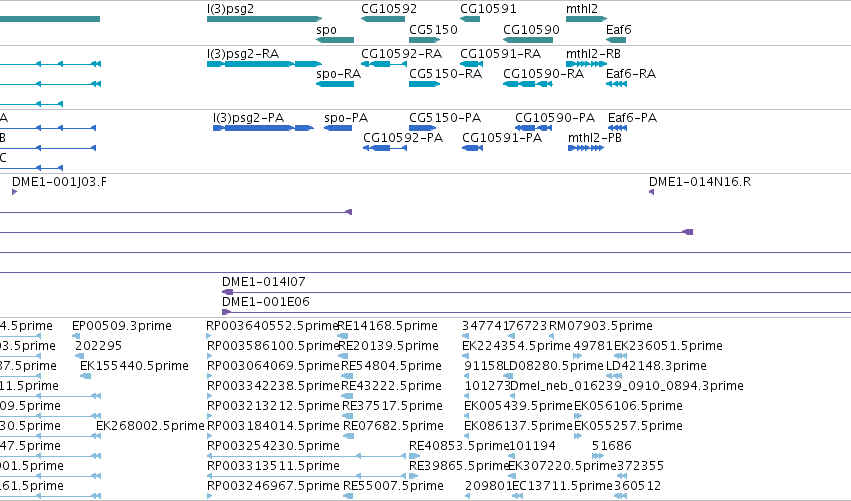851x501 pixels.
Task: Click transcript label mthl2-RB
Action: pos(593,54)
